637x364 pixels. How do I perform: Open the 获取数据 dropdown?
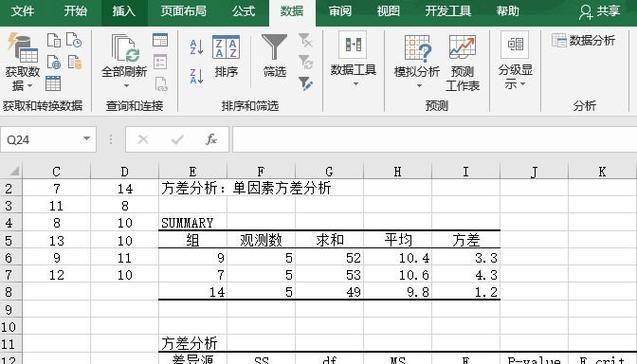tap(22, 62)
